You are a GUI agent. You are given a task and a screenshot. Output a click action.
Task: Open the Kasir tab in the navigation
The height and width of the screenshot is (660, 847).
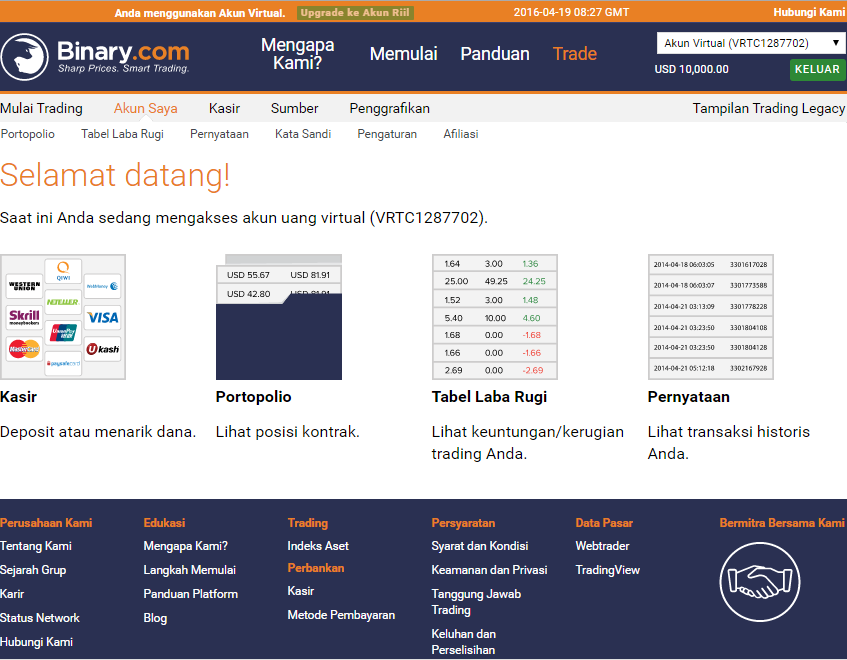coord(224,109)
